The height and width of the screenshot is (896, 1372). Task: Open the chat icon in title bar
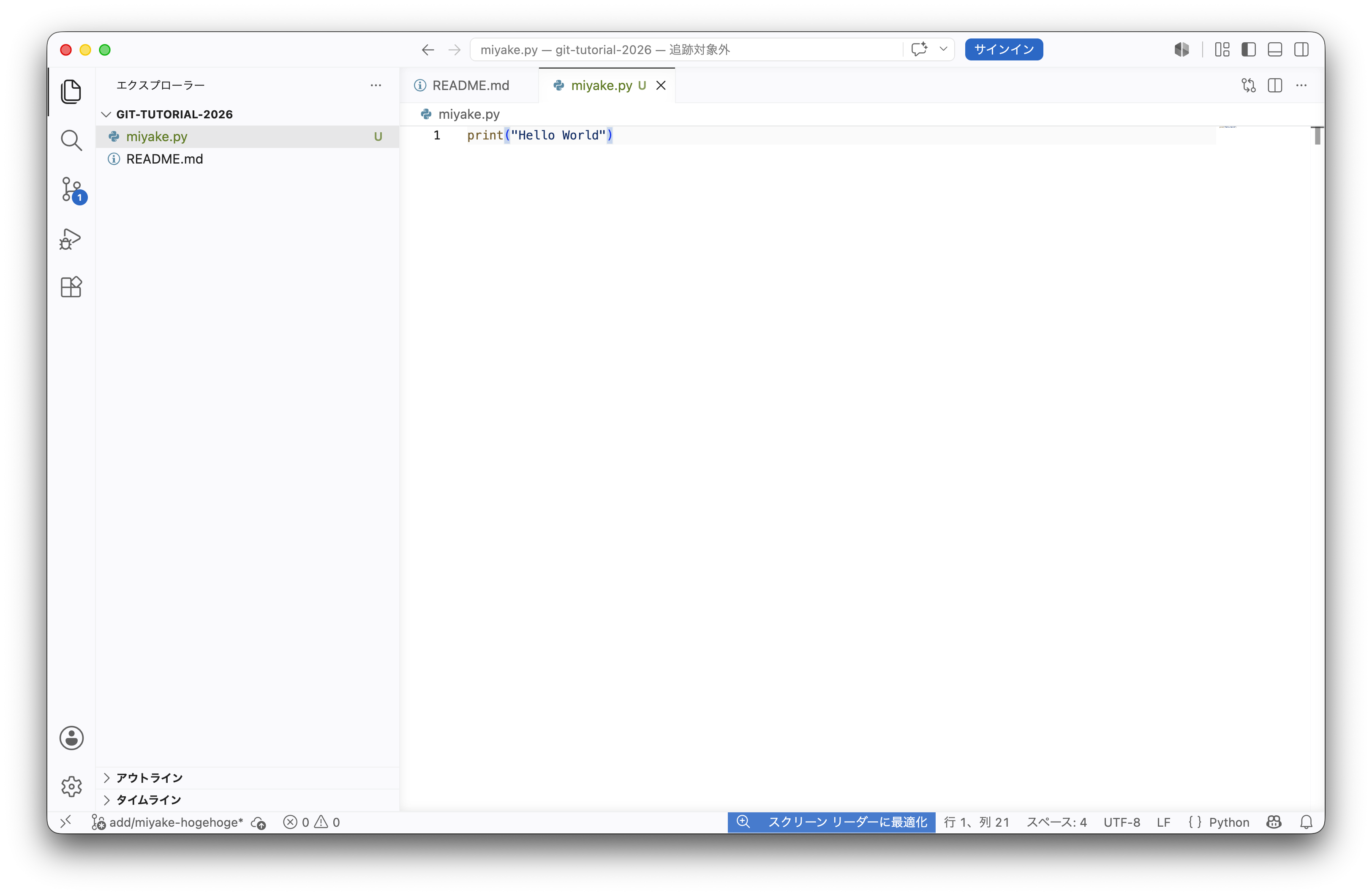[920, 49]
